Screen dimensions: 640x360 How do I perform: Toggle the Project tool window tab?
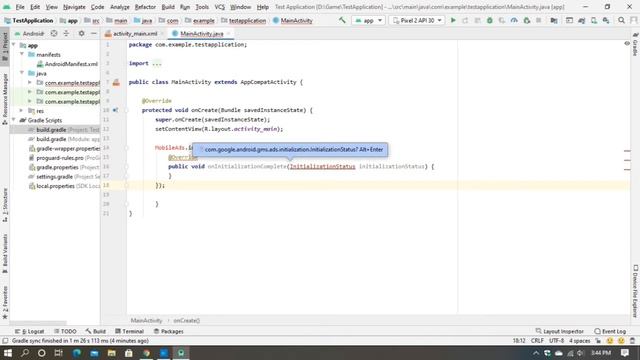[5, 46]
